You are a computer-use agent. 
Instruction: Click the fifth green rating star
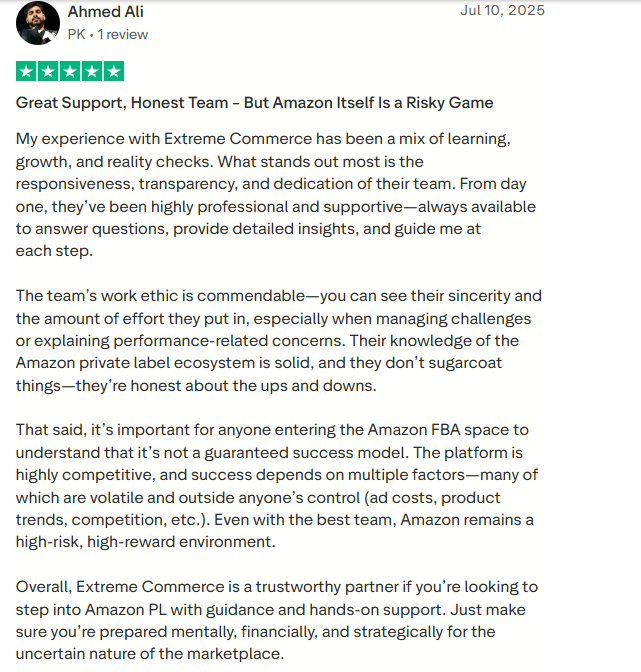(x=114, y=71)
